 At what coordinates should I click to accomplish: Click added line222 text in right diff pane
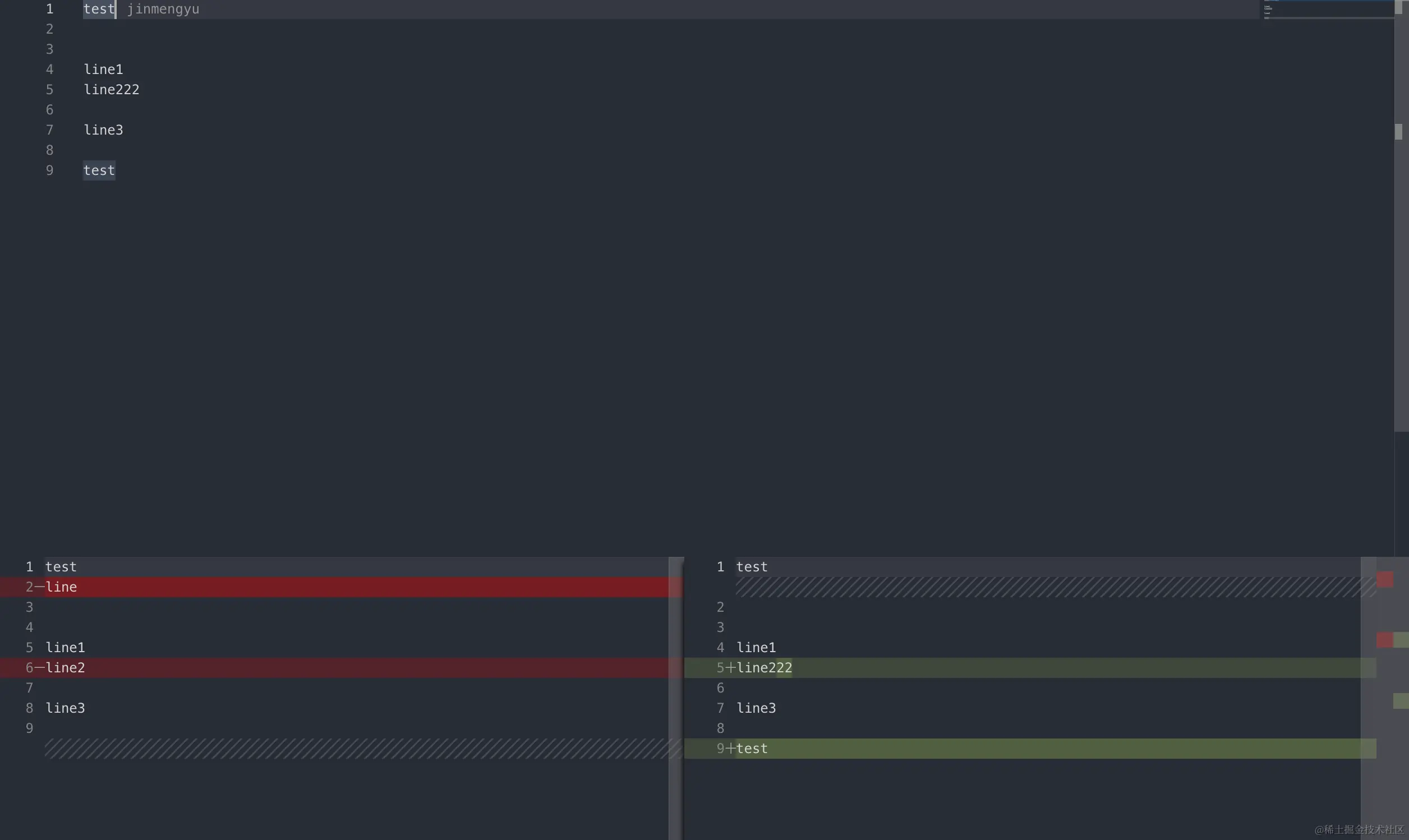763,668
